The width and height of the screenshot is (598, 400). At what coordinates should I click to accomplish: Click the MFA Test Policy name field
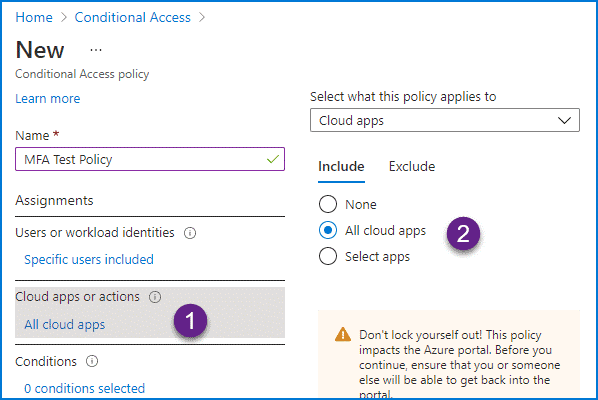pyautogui.click(x=150, y=159)
